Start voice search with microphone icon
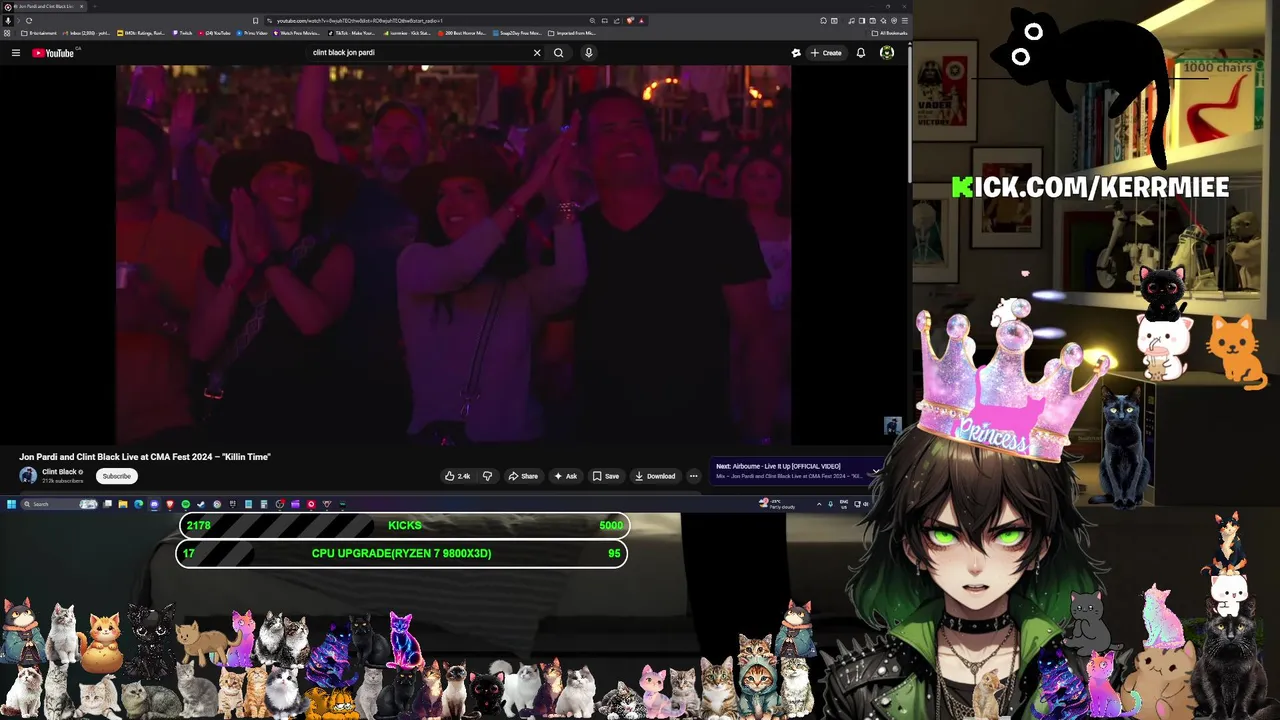Image resolution: width=1280 pixels, height=720 pixels. pos(589,53)
